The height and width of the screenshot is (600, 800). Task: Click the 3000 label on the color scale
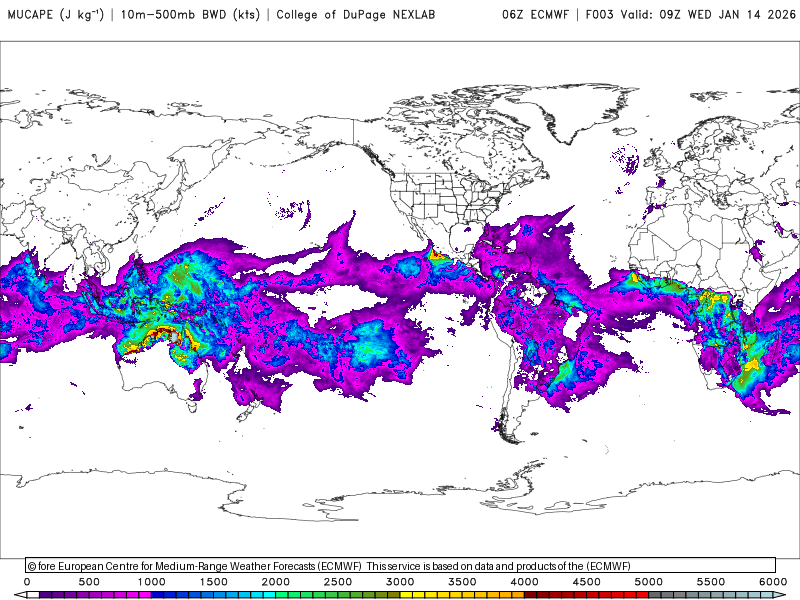pyautogui.click(x=400, y=582)
